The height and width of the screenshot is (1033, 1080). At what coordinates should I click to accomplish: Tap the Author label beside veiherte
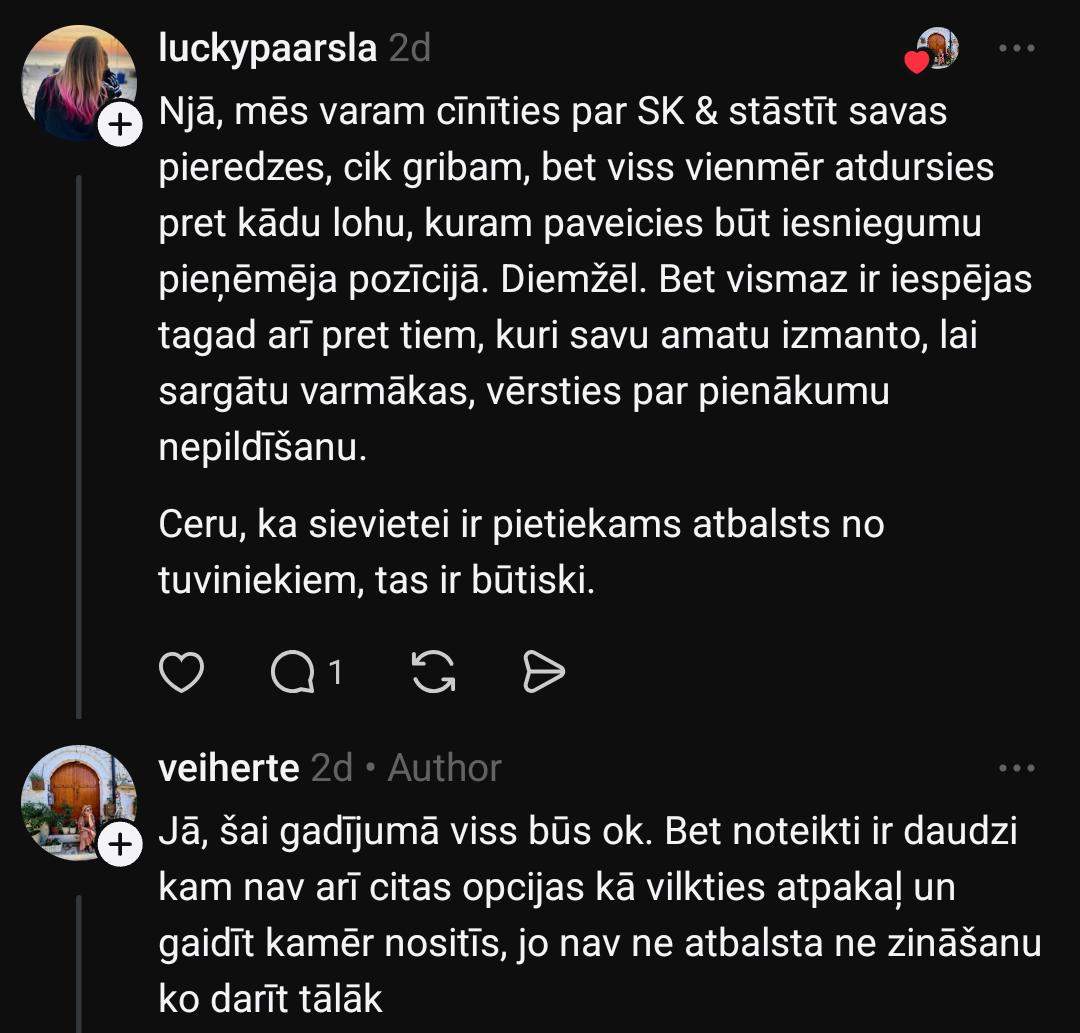(445, 768)
